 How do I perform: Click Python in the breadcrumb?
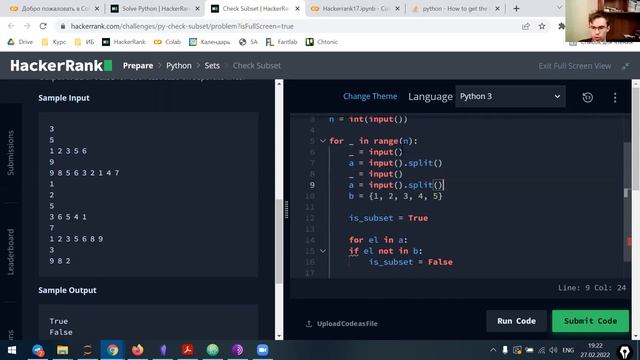[x=179, y=66]
